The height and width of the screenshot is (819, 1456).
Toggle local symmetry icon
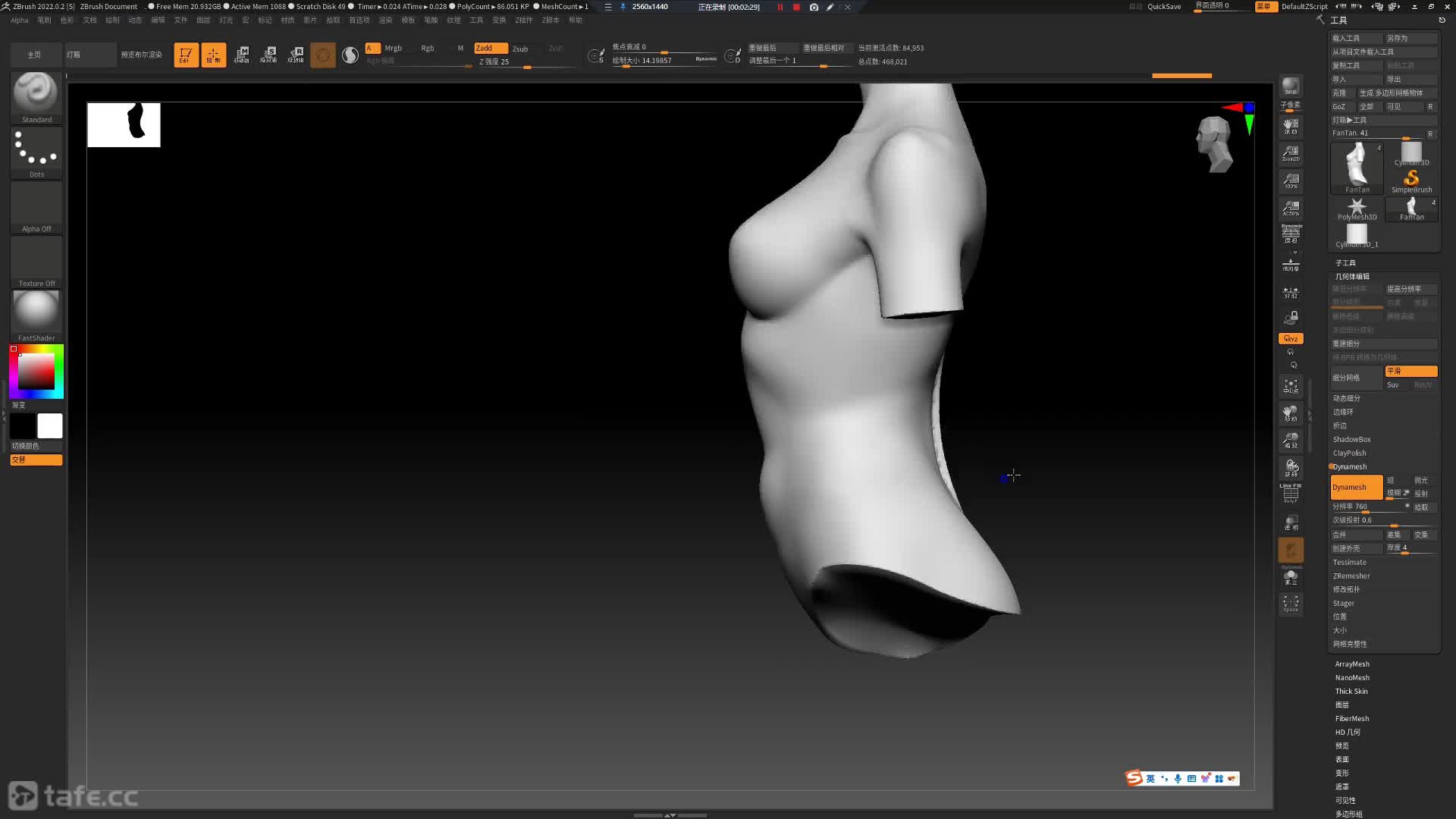[1291, 293]
